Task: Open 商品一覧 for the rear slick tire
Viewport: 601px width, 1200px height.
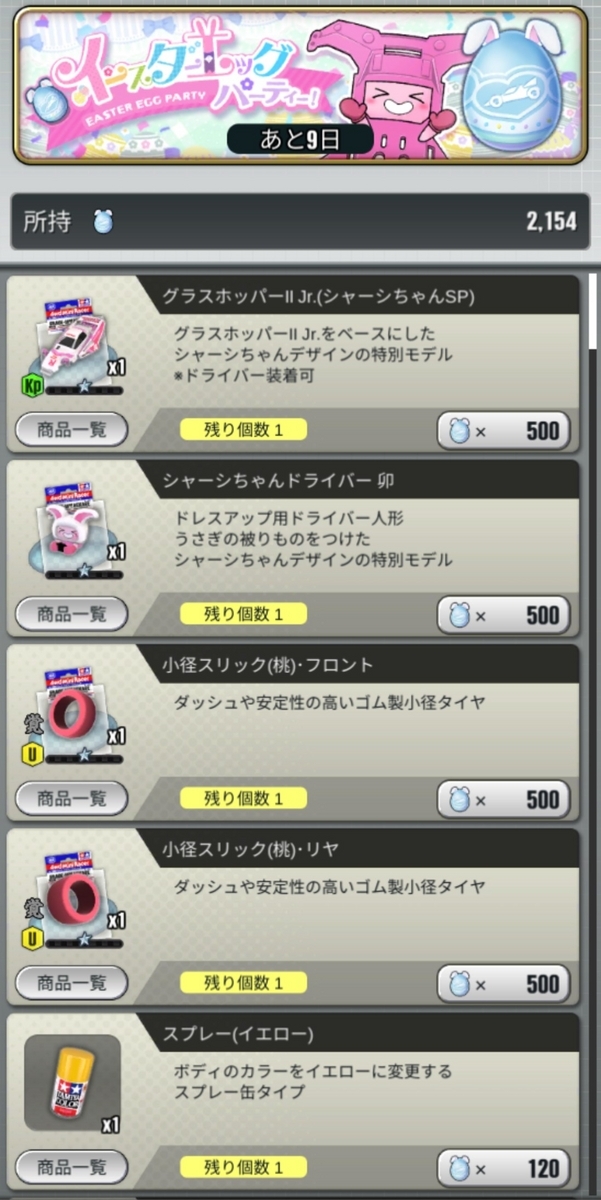Action: pos(72,984)
